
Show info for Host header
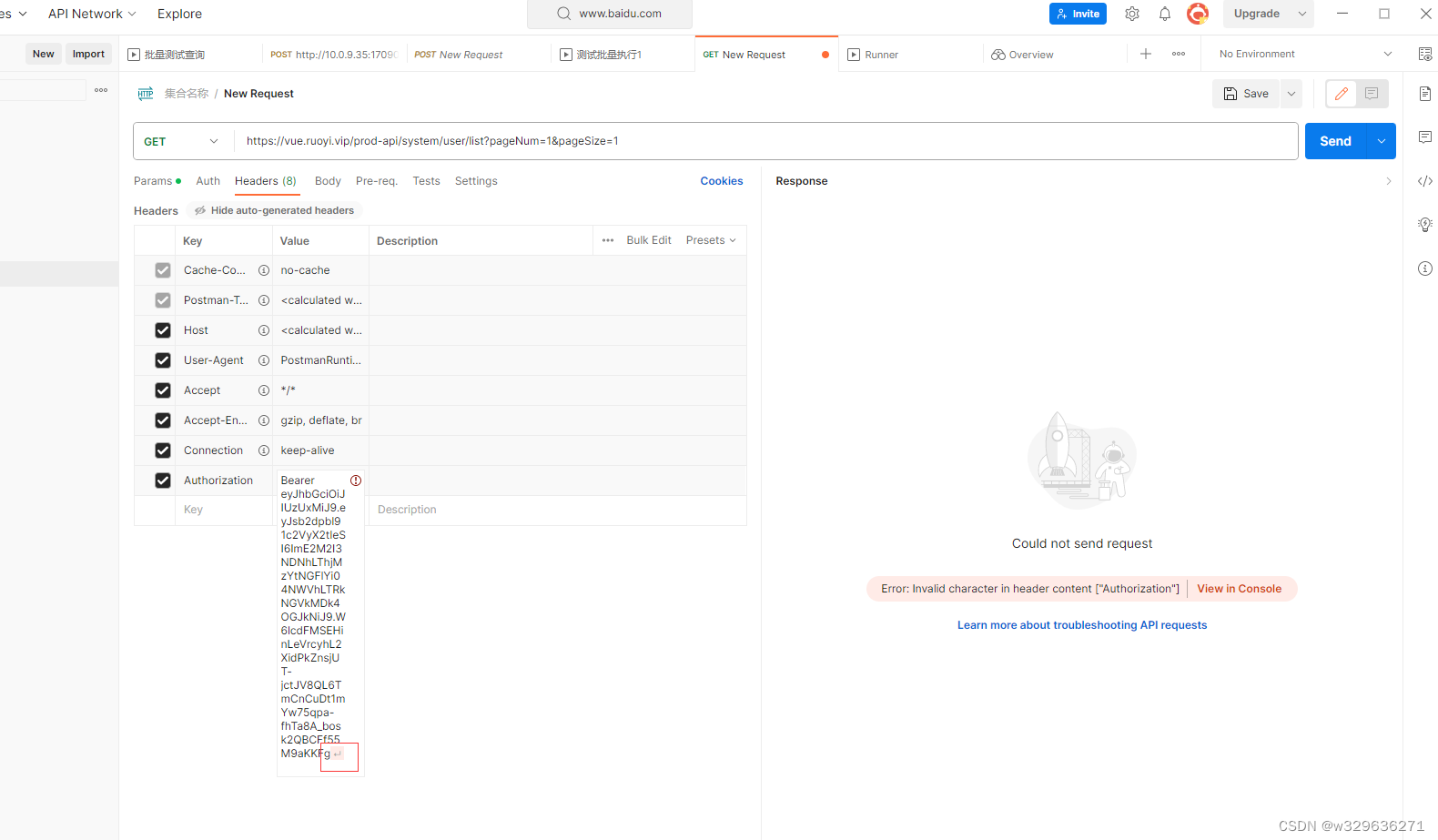pyautogui.click(x=264, y=330)
